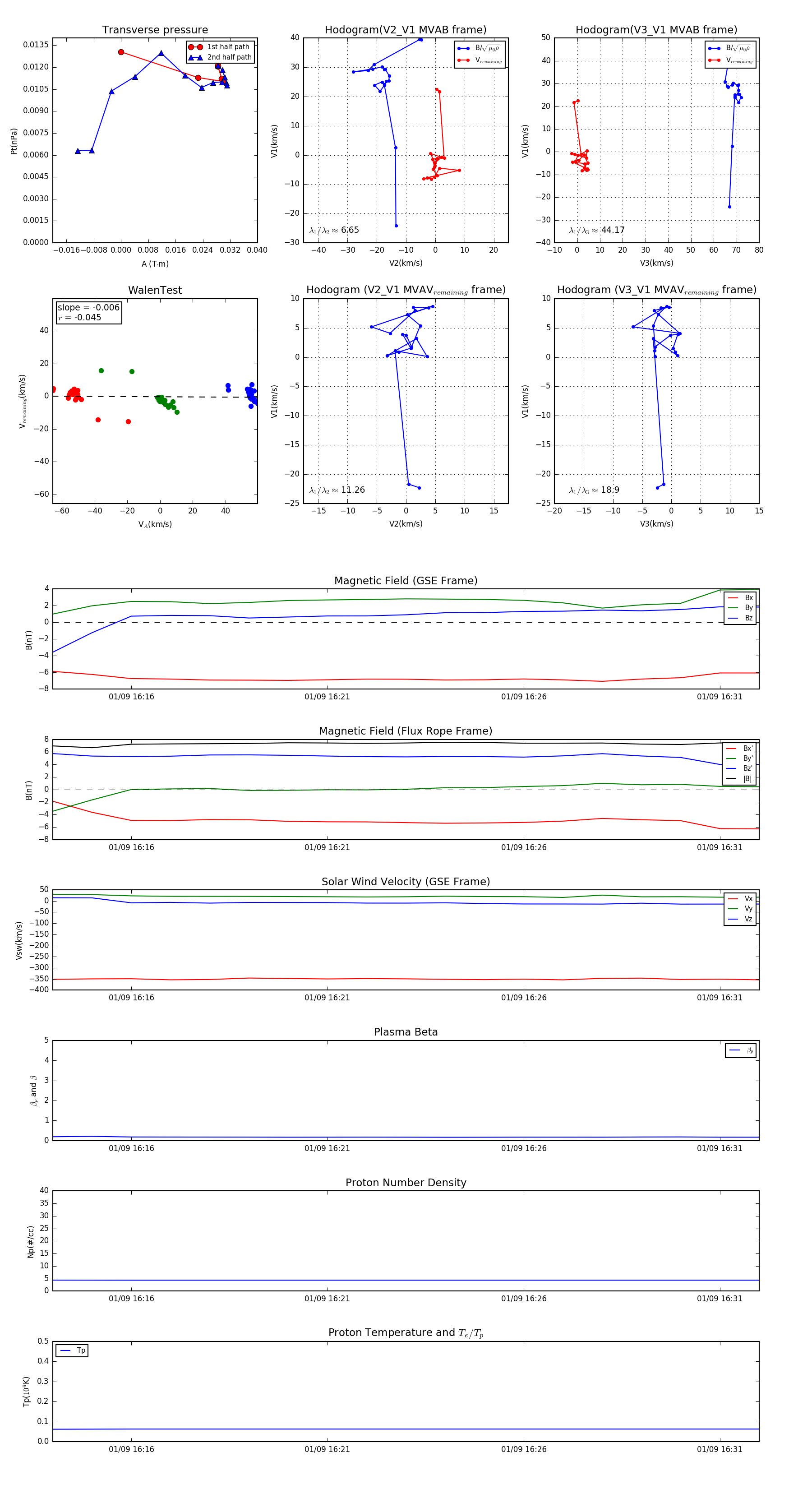Click first red circle of the 1st half path

[121, 52]
